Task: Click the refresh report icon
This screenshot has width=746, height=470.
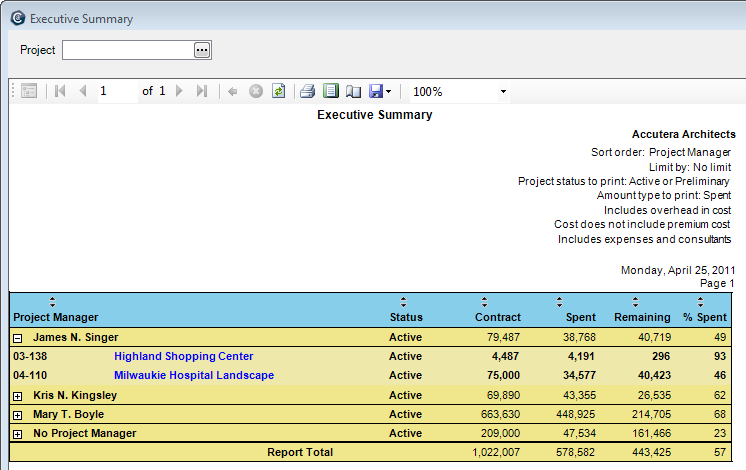Action: [x=279, y=91]
